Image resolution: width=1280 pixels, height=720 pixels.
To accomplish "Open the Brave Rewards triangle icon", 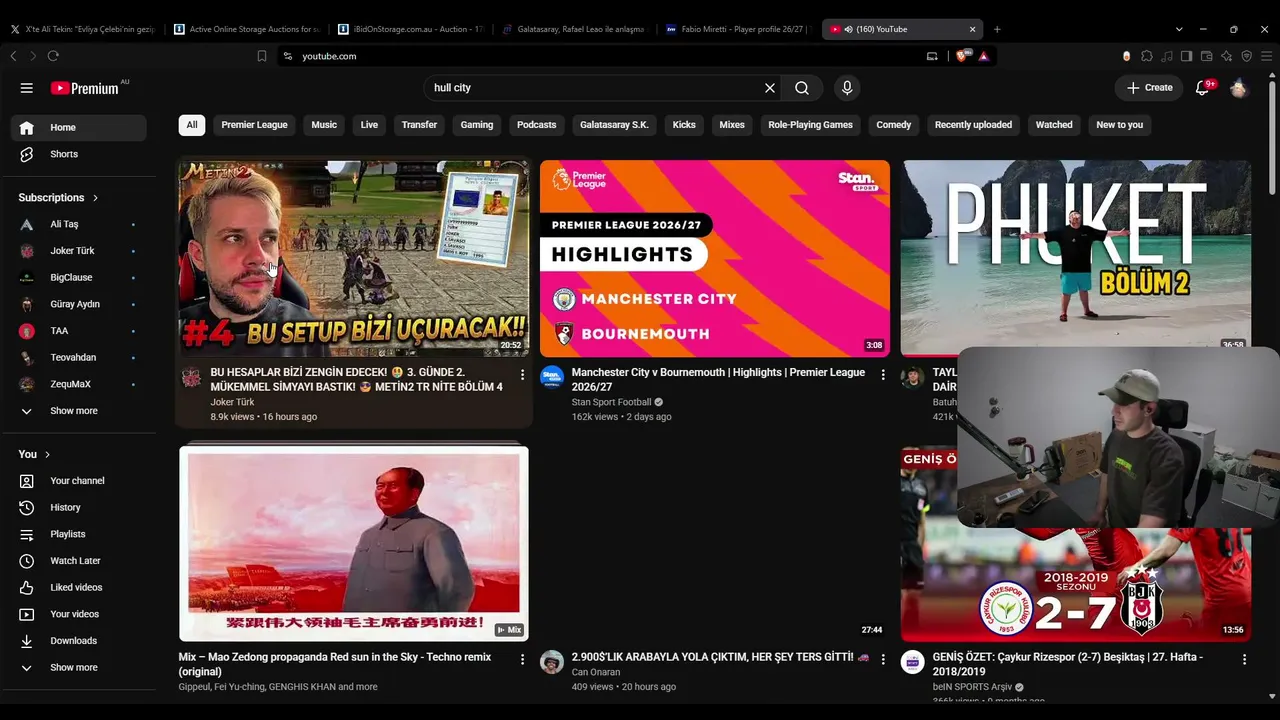I will [984, 56].
